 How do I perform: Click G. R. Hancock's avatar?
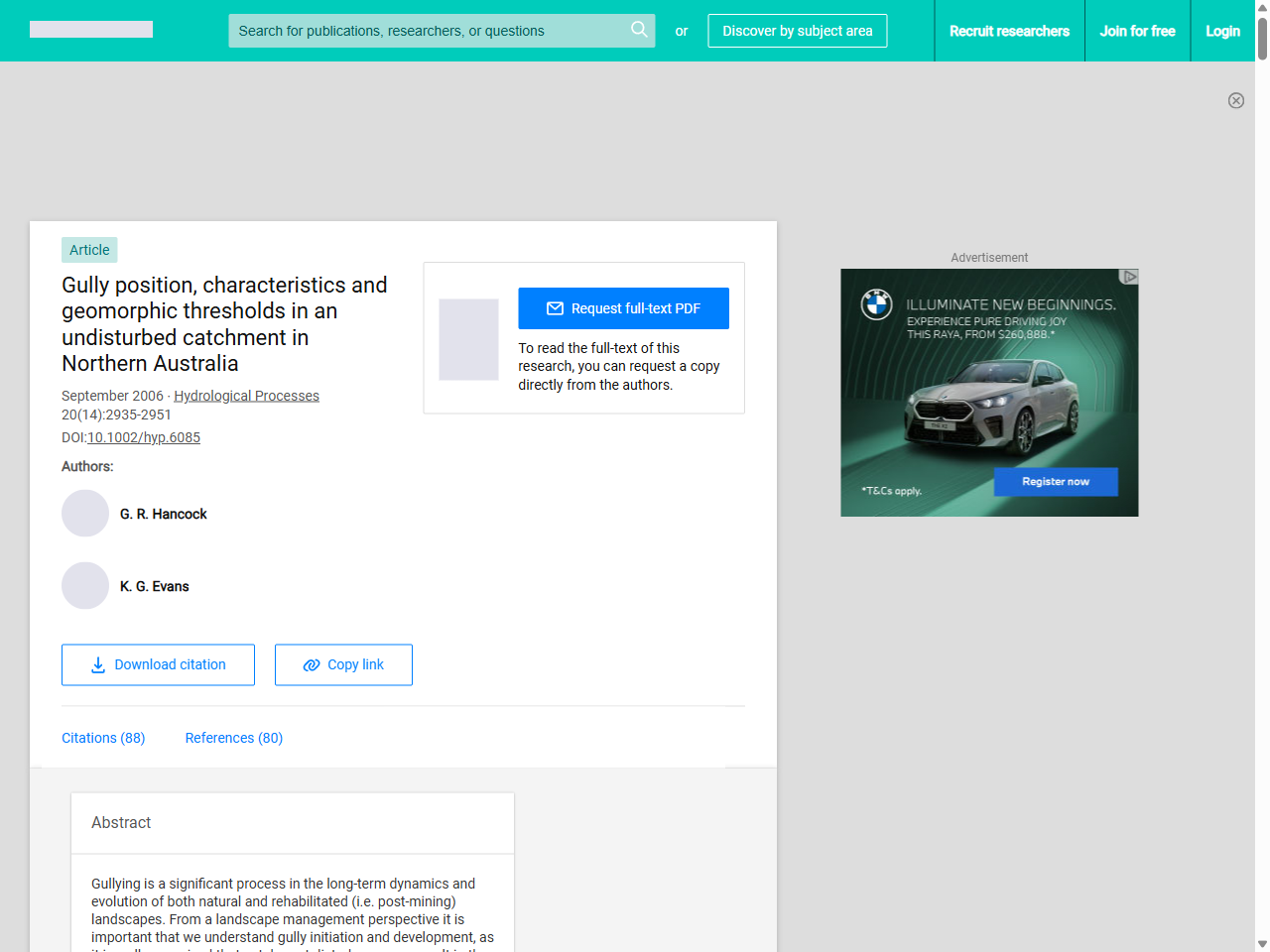85,514
